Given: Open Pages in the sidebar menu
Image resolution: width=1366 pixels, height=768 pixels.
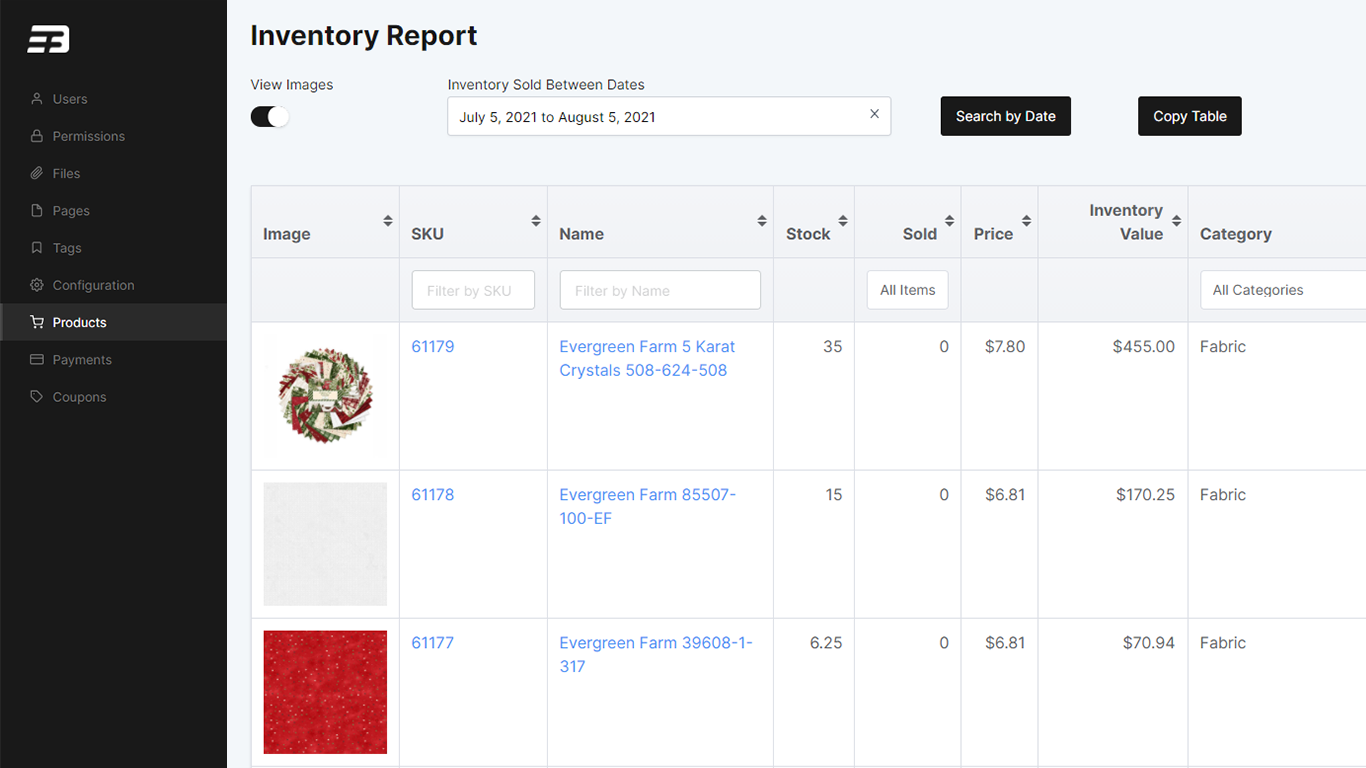Looking at the screenshot, I should [x=71, y=211].
